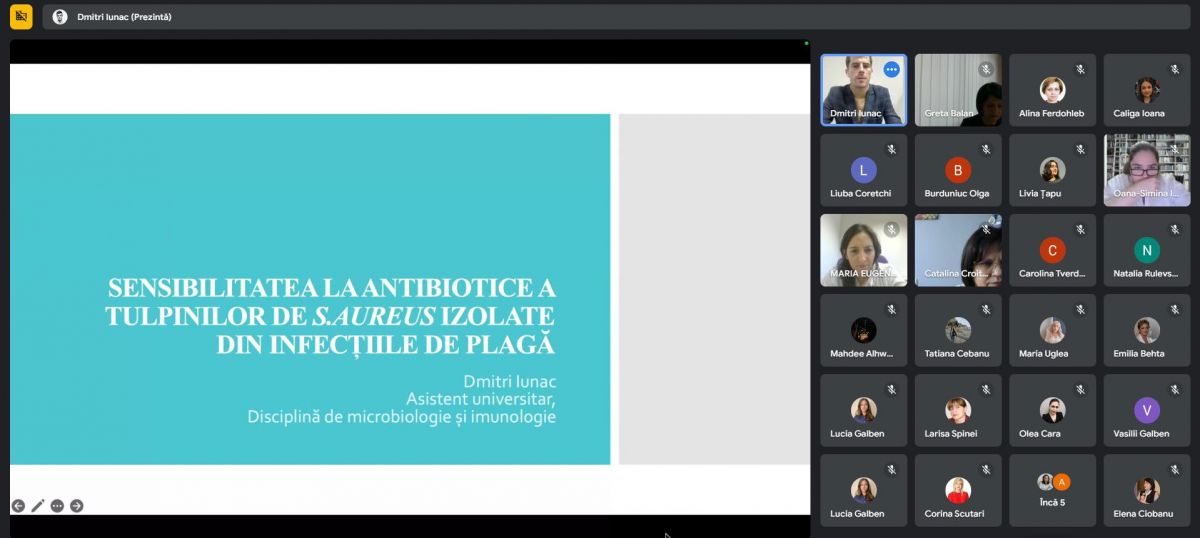Click the Oana-Simina video thumbnail
The width and height of the screenshot is (1200, 538).
(x=1146, y=170)
